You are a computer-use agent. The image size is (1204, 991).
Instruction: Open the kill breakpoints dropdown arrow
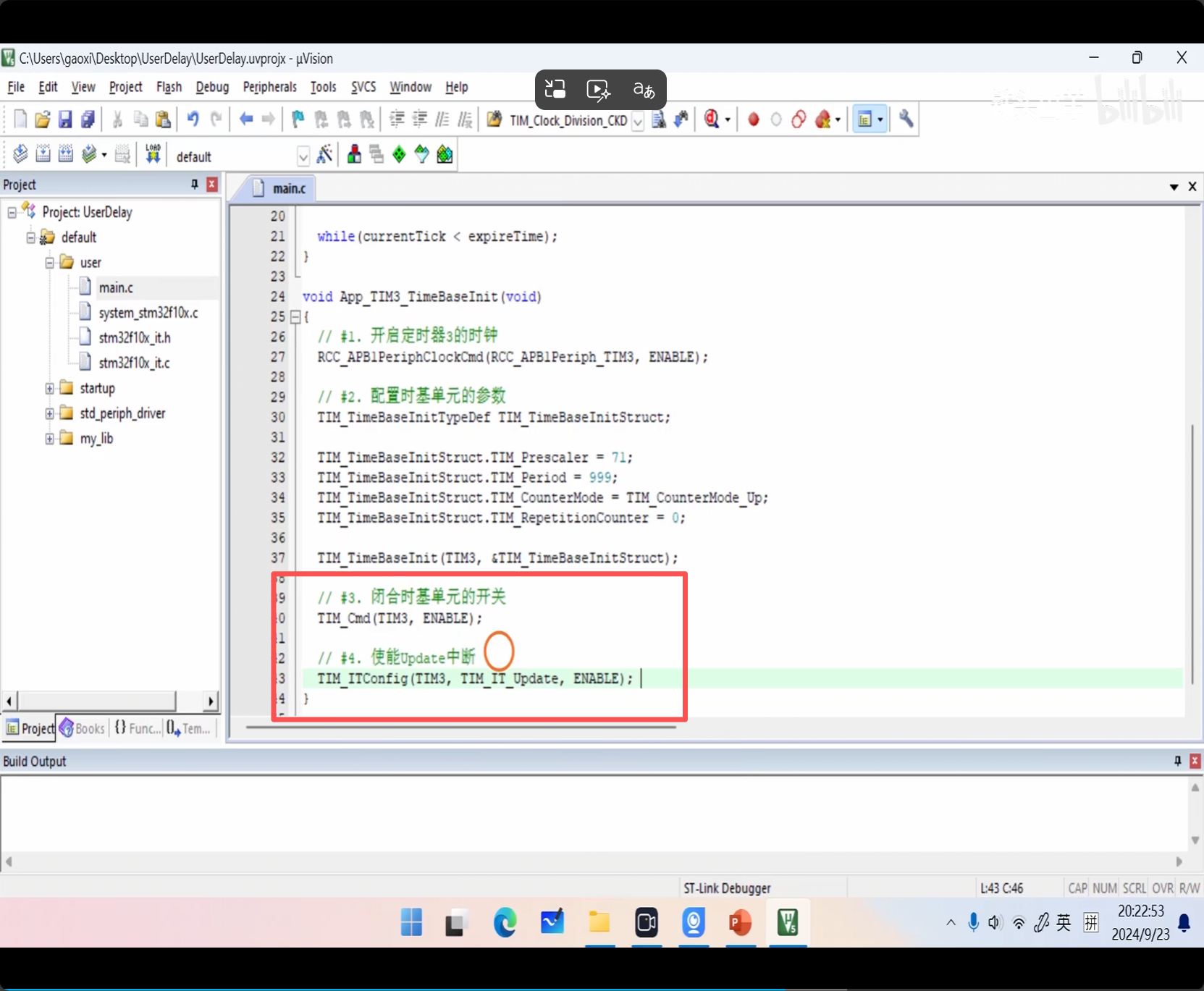(x=838, y=120)
